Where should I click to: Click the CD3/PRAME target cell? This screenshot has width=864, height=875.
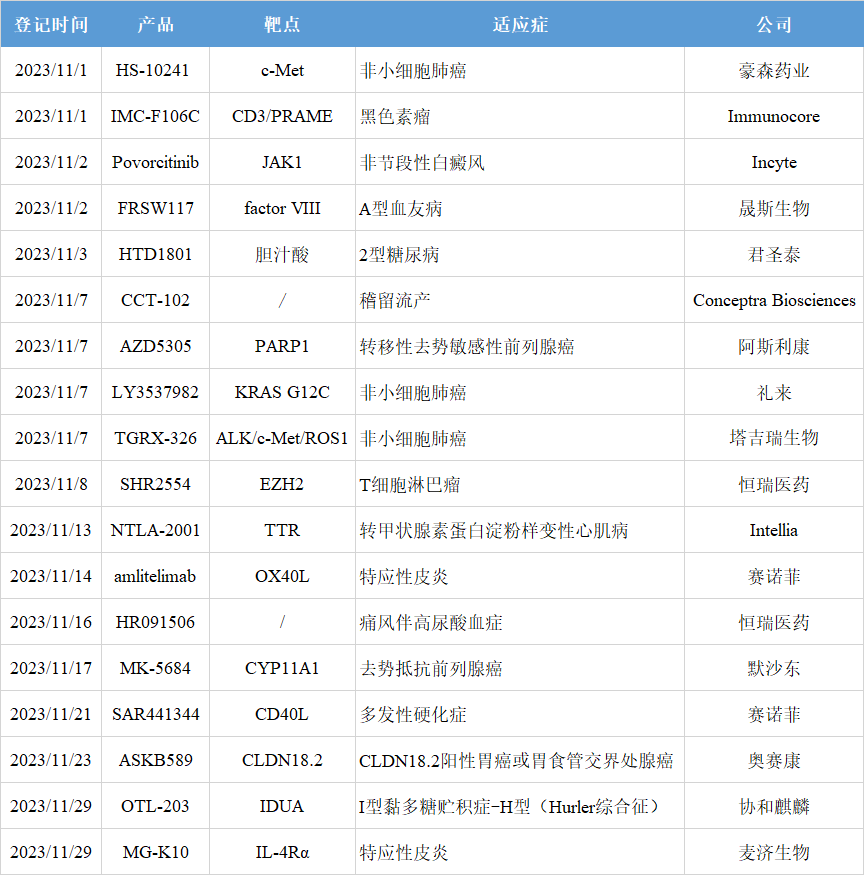pyautogui.click(x=282, y=117)
